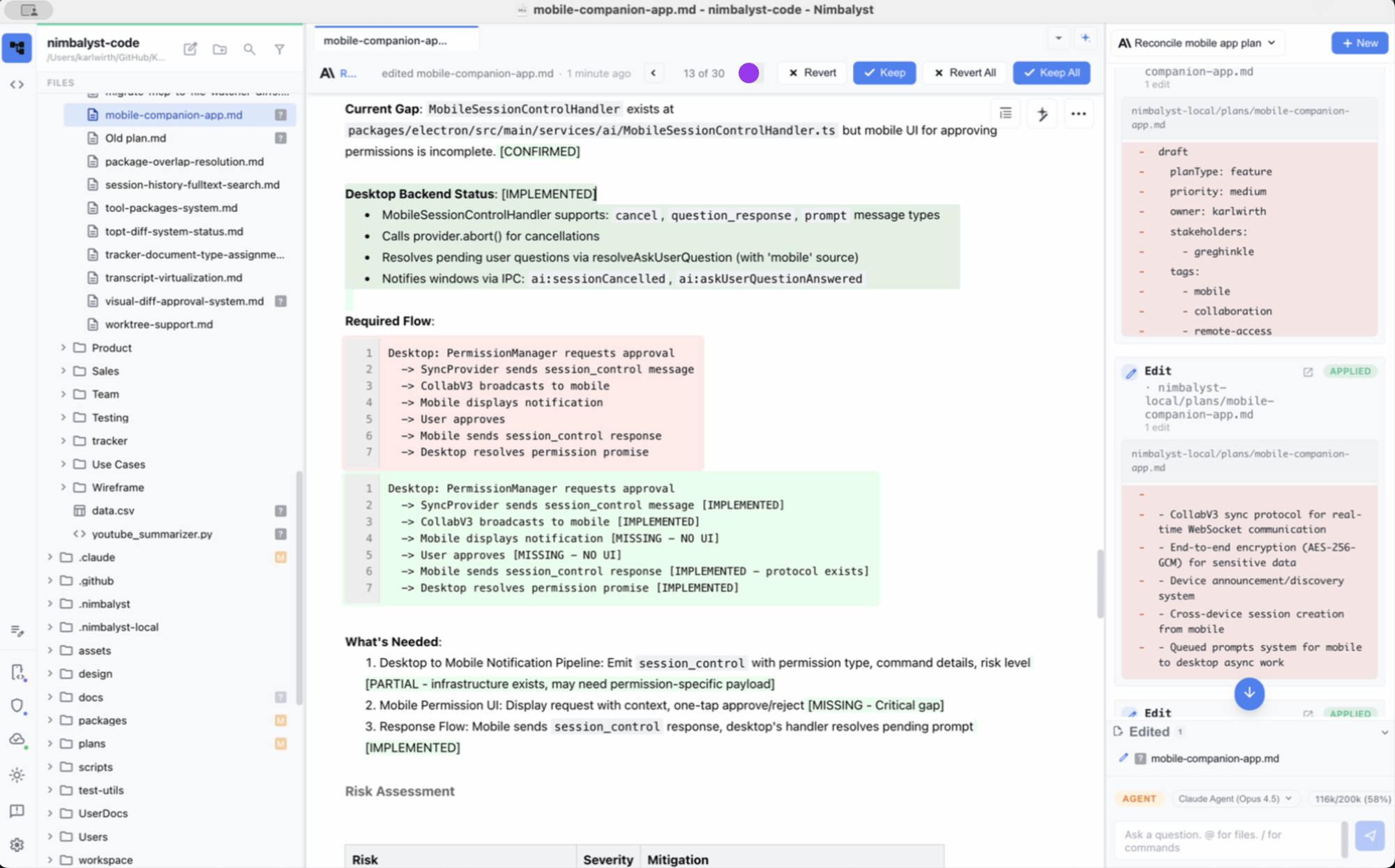Click the shield security icon in left rail

[17, 706]
